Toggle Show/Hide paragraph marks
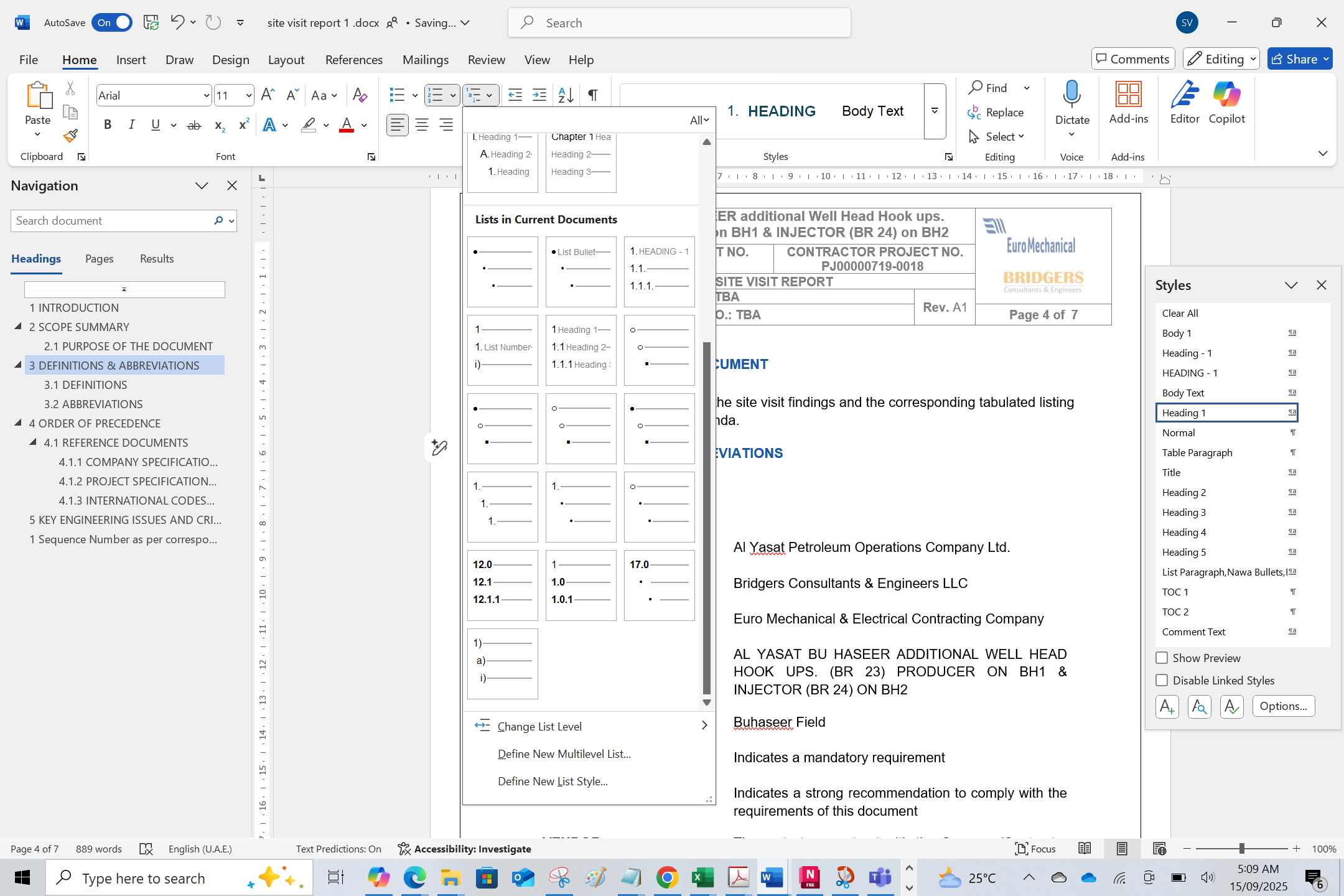 [x=592, y=95]
